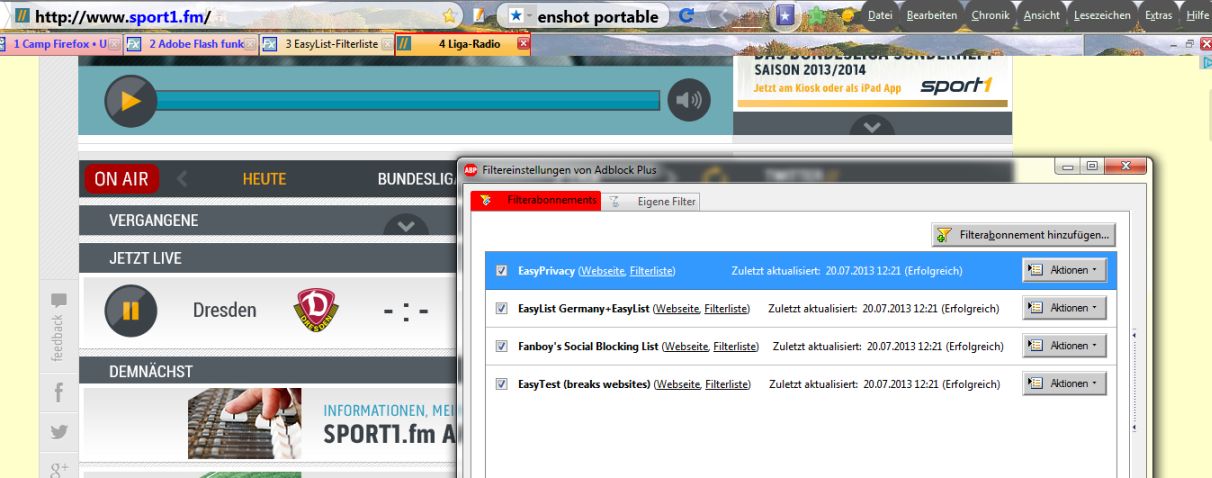The height and width of the screenshot is (478, 1212).
Task: Uncheck Fanboy's Social Blocking List
Action: click(x=502, y=346)
